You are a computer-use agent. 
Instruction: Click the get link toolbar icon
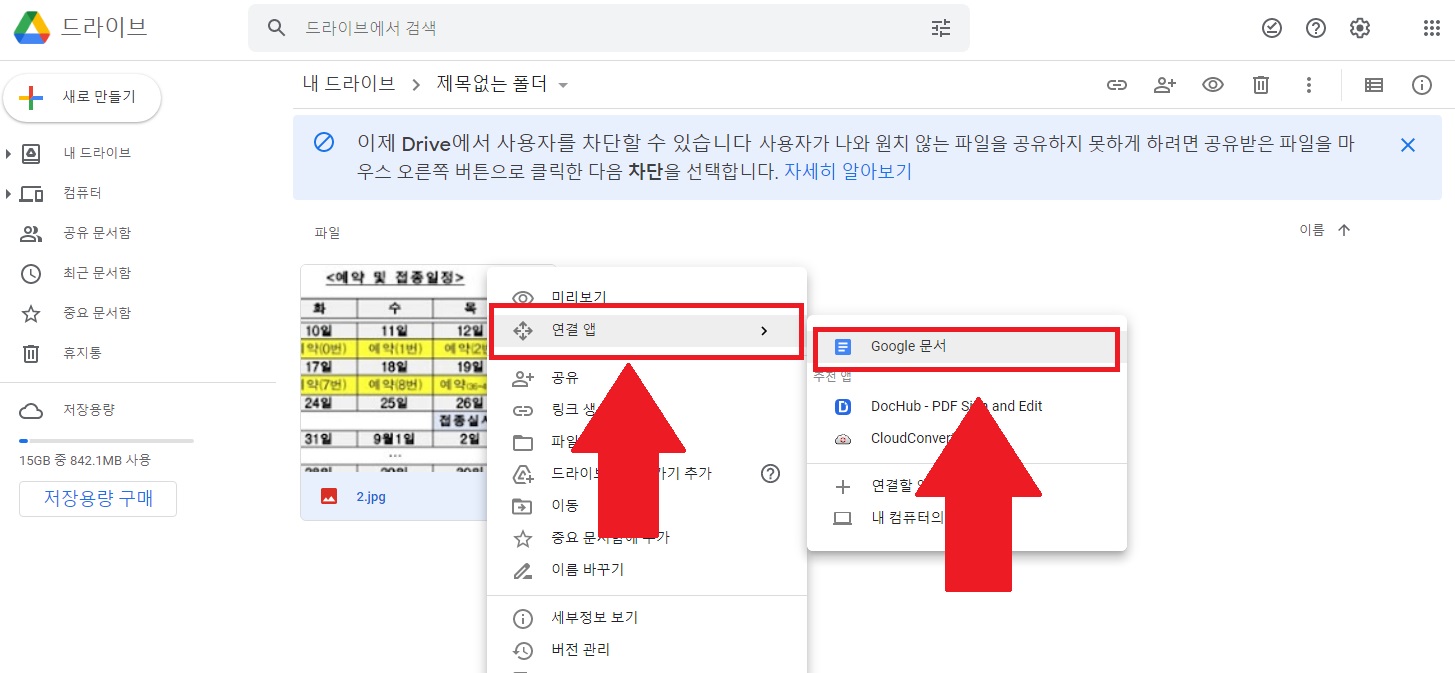point(1117,85)
